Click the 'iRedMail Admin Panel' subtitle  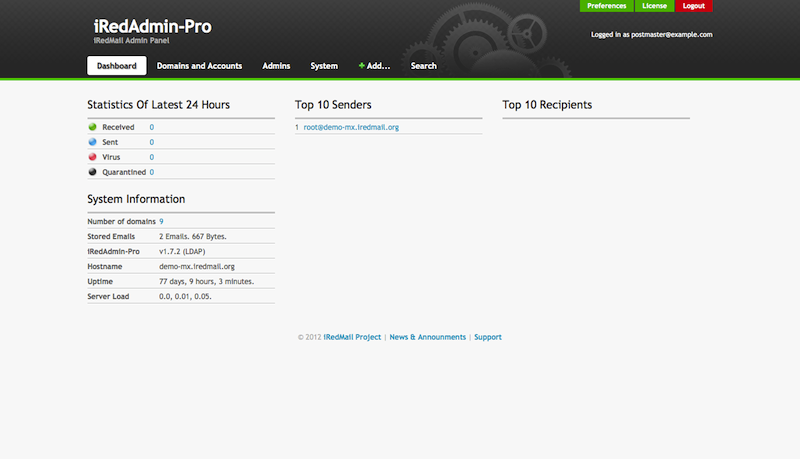[x=131, y=40]
